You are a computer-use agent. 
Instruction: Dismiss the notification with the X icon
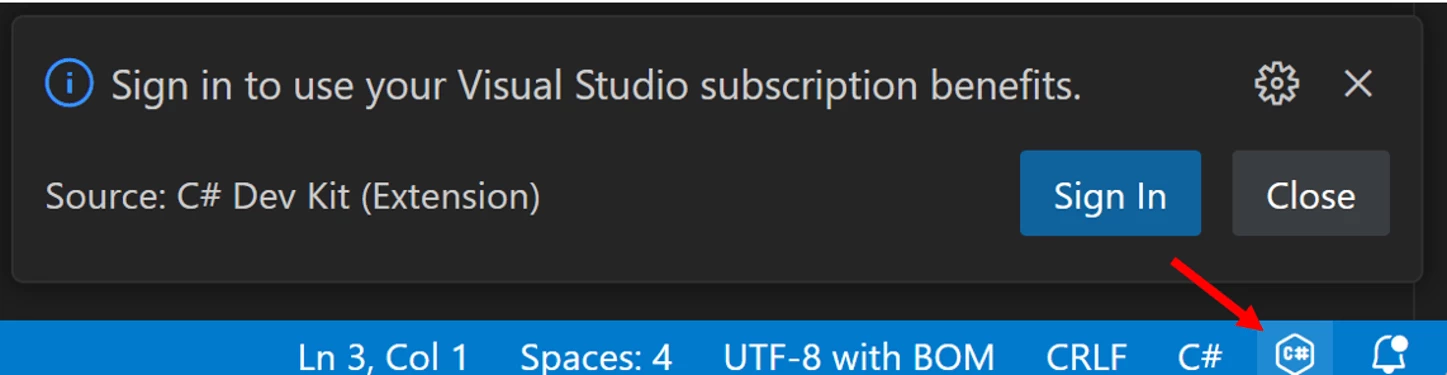[x=1358, y=84]
